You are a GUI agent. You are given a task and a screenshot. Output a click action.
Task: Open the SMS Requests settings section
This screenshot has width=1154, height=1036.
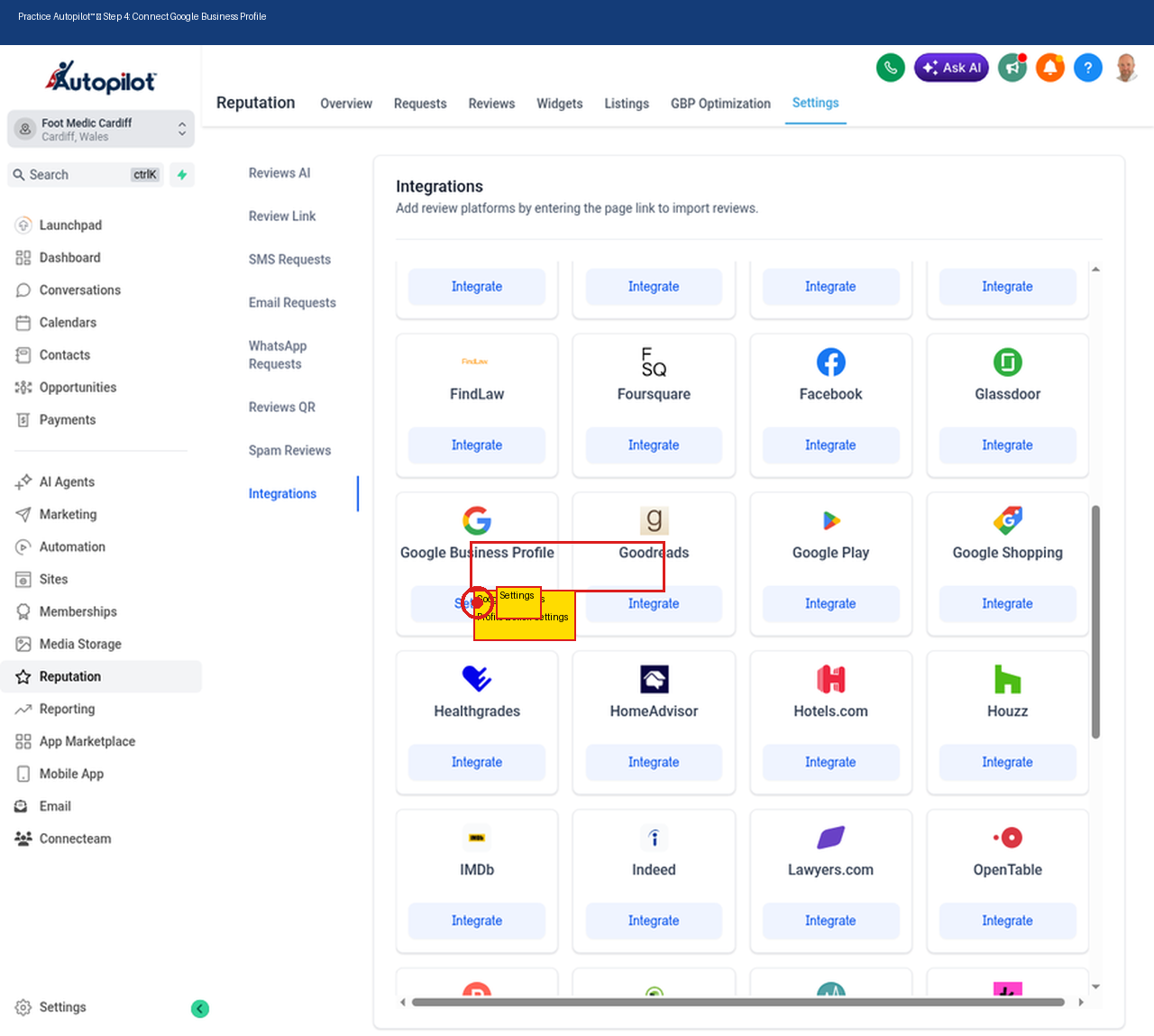tap(289, 260)
